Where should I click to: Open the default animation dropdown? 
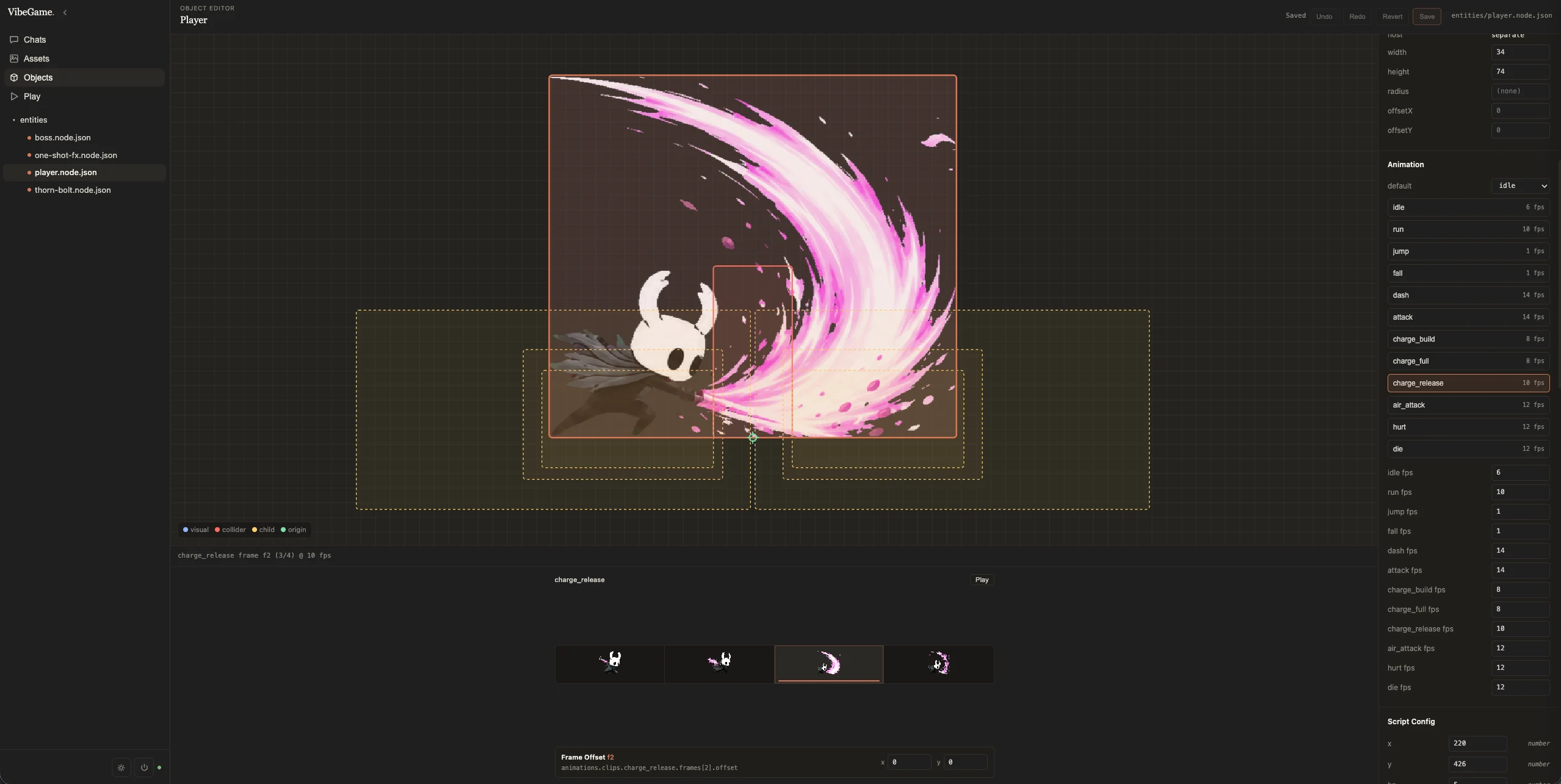pyautogui.click(x=1520, y=186)
